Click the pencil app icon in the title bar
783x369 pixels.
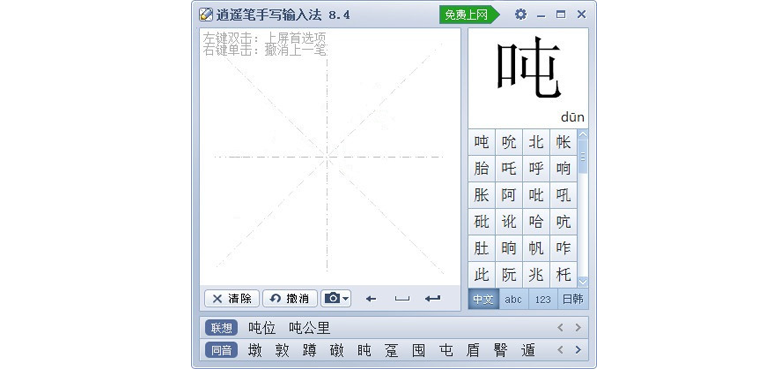click(205, 14)
